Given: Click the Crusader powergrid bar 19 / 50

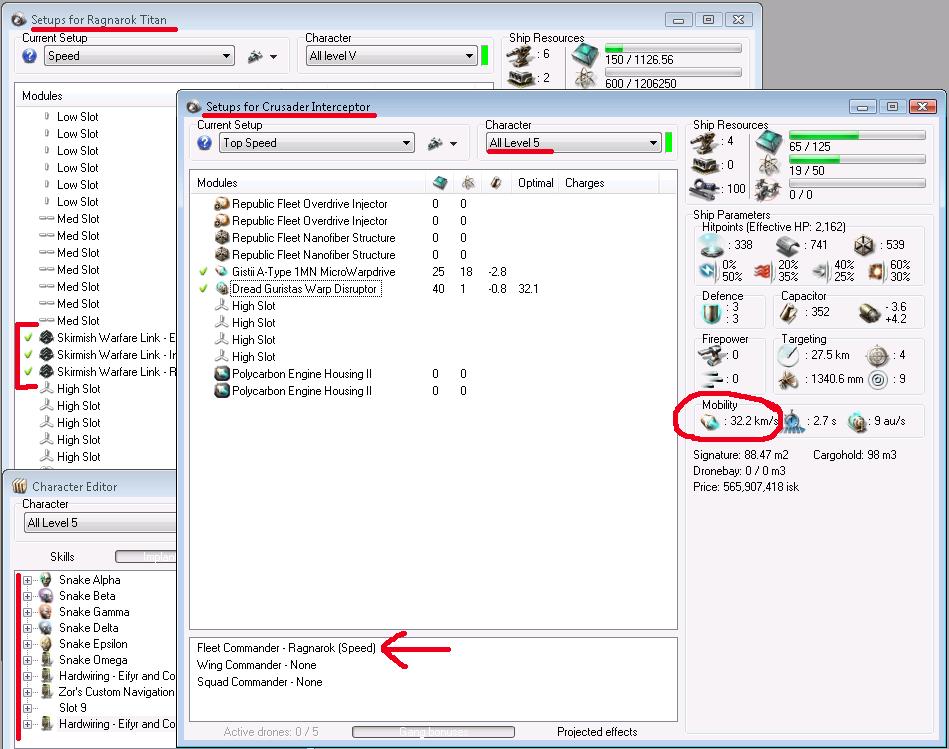Looking at the screenshot, I should [857, 160].
